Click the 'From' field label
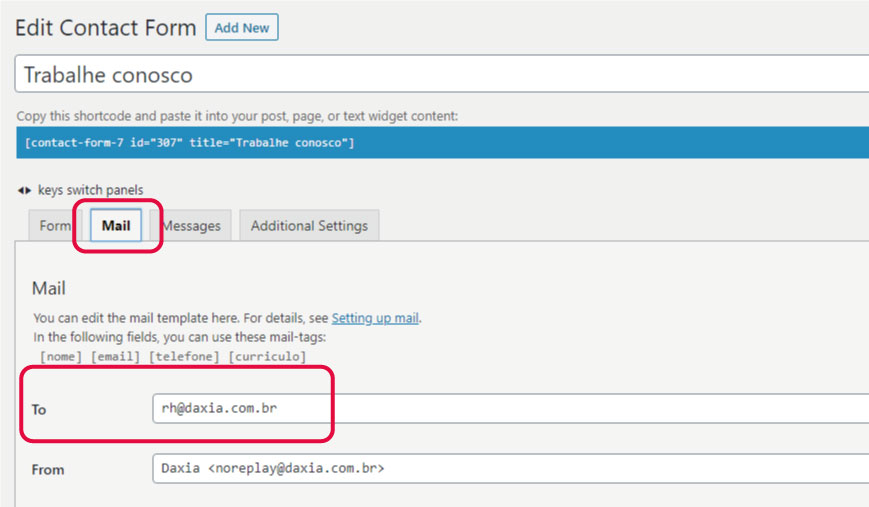The image size is (869, 507). click(x=48, y=470)
